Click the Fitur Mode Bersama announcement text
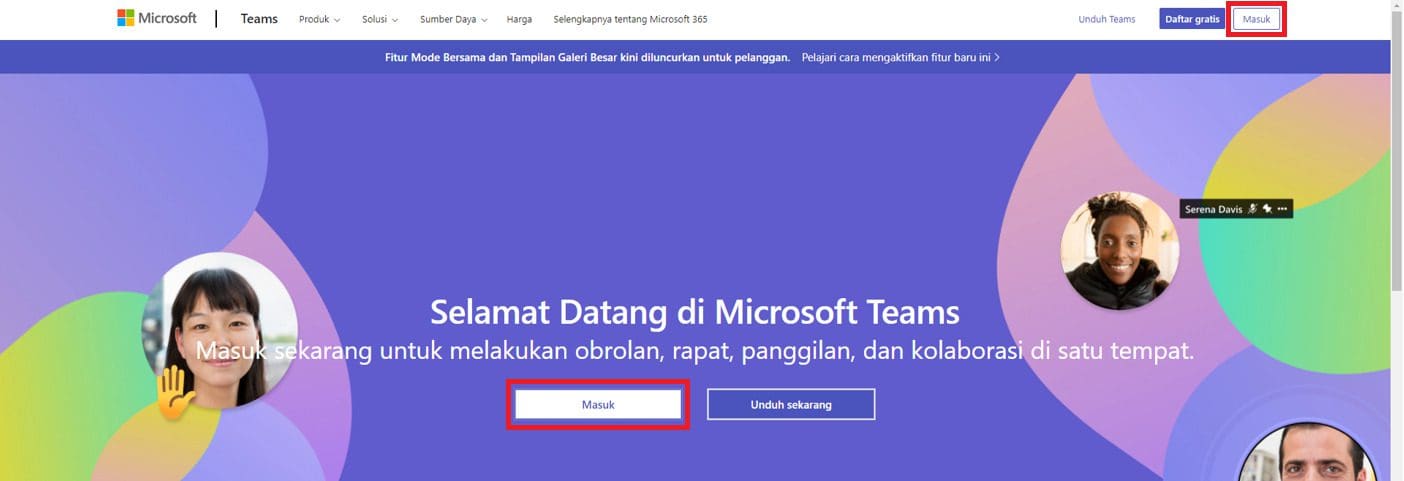This screenshot has width=1404, height=481. coord(587,57)
